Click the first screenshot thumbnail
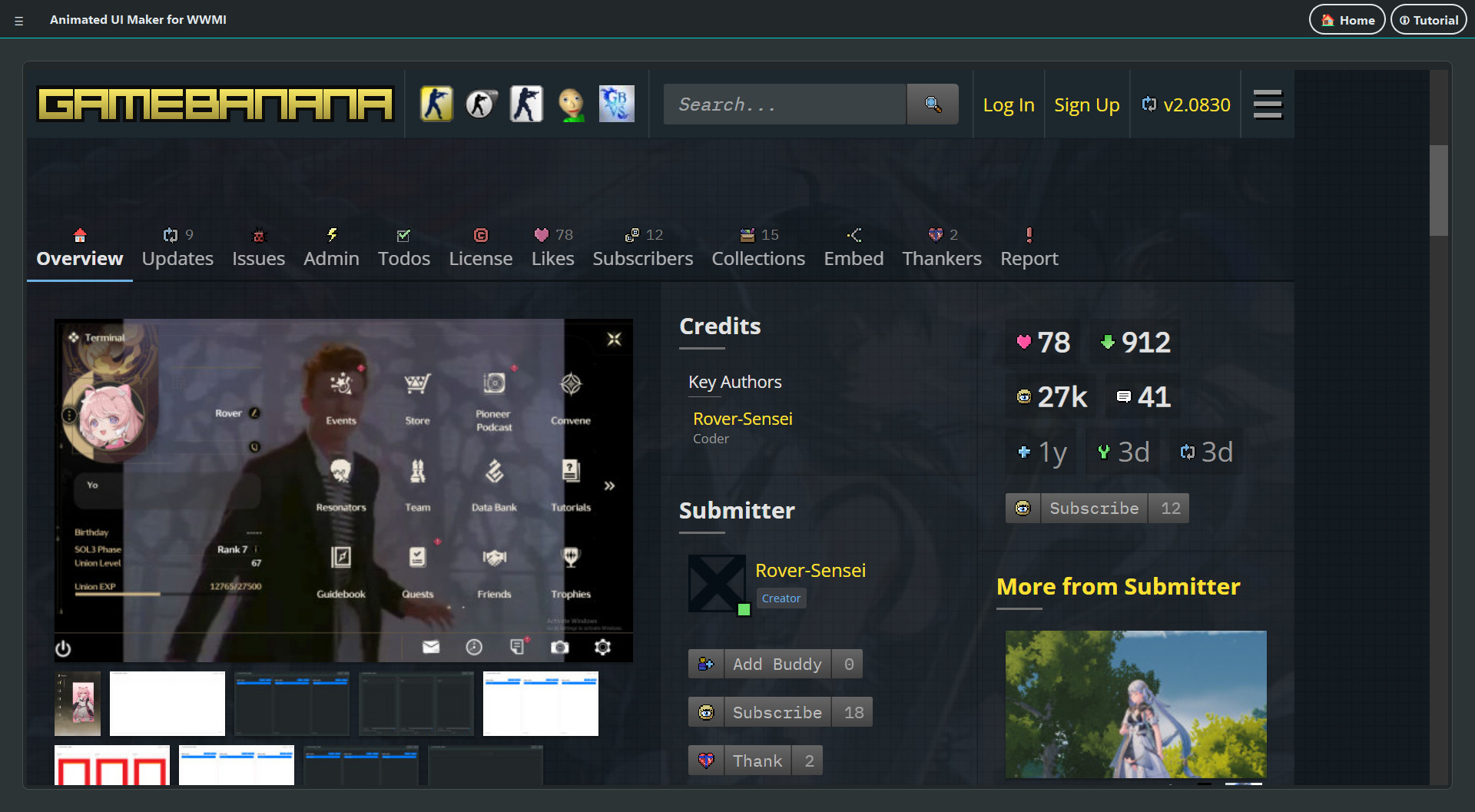Viewport: 1475px width, 812px height. [77, 703]
